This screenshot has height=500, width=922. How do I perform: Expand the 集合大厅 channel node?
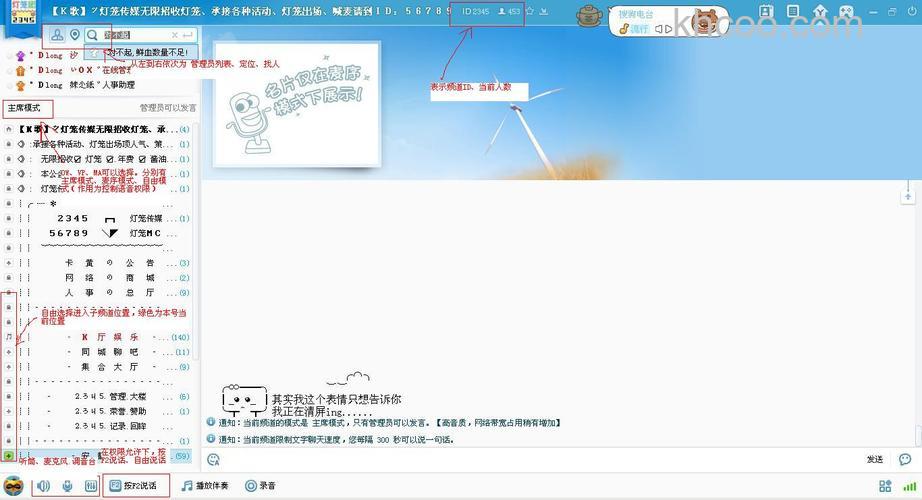click(9, 367)
